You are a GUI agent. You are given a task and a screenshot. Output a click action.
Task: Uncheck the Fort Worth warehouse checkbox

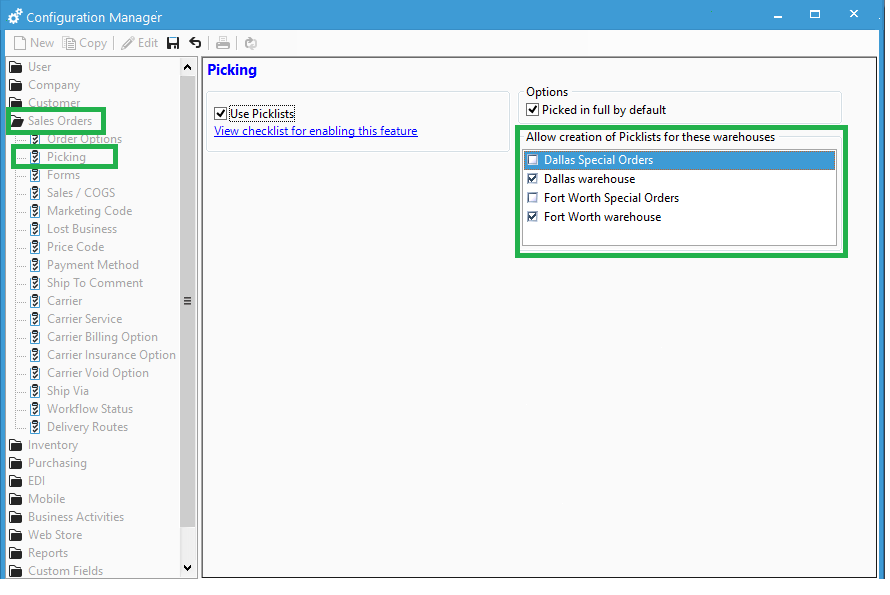pos(532,217)
